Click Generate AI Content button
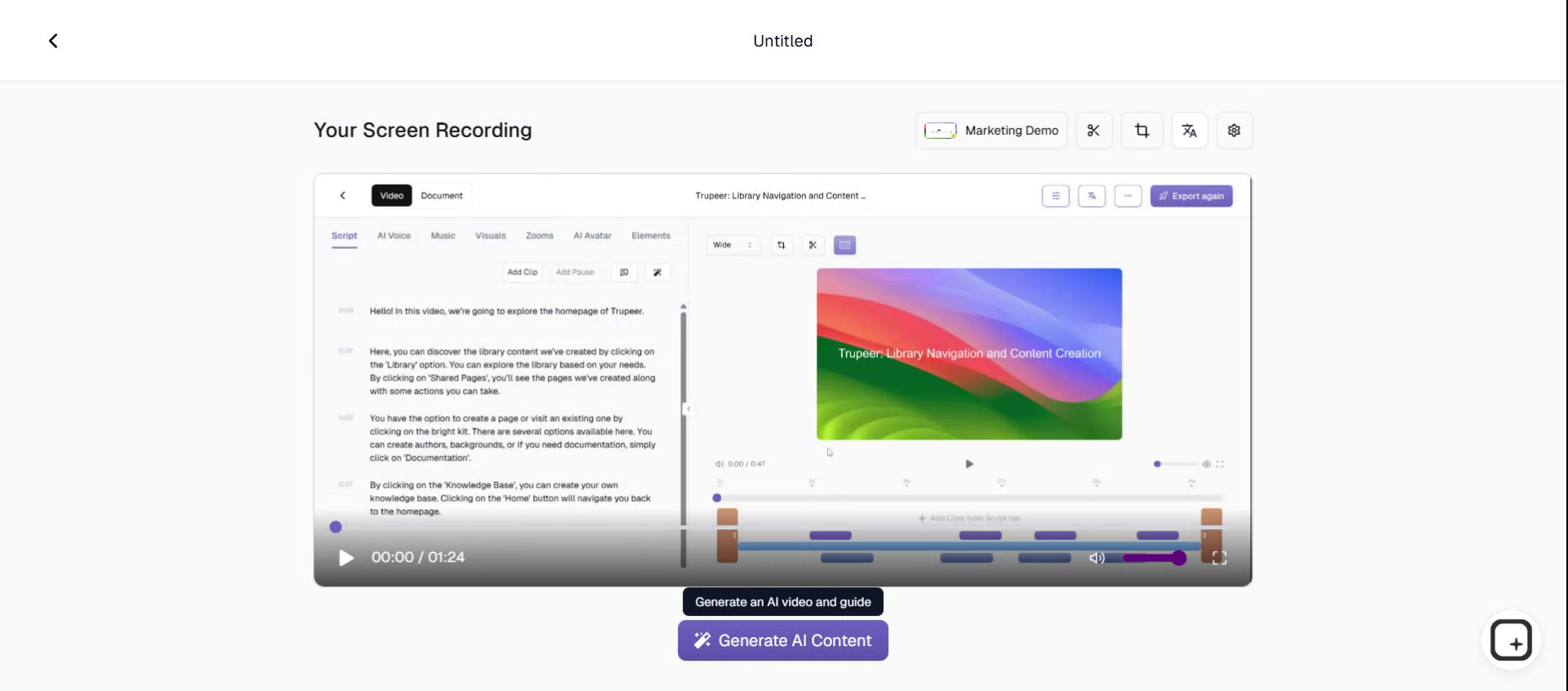Image resolution: width=1568 pixels, height=691 pixels. pos(782,640)
